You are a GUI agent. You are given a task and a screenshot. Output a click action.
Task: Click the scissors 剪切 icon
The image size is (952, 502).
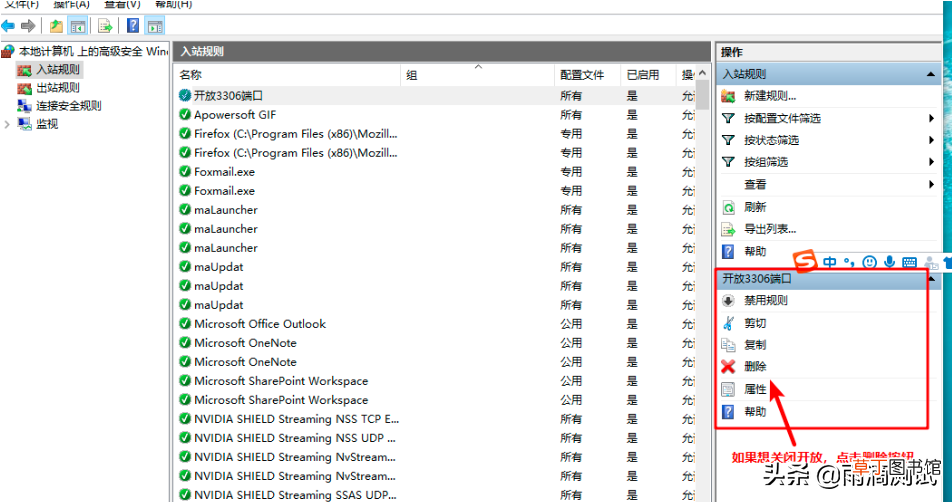[728, 324]
